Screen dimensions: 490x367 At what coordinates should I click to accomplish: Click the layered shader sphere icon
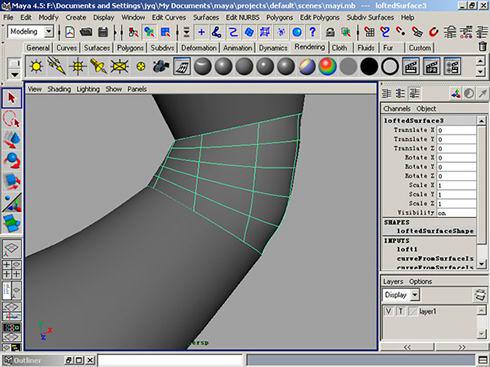[x=307, y=66]
